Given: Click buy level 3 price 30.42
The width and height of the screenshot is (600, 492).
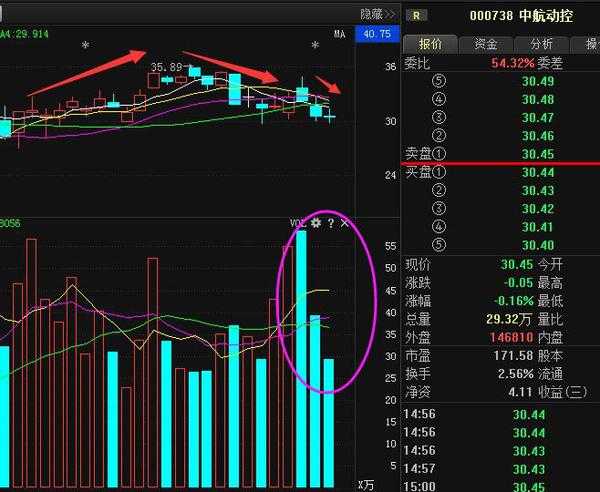Looking at the screenshot, I should point(538,209).
